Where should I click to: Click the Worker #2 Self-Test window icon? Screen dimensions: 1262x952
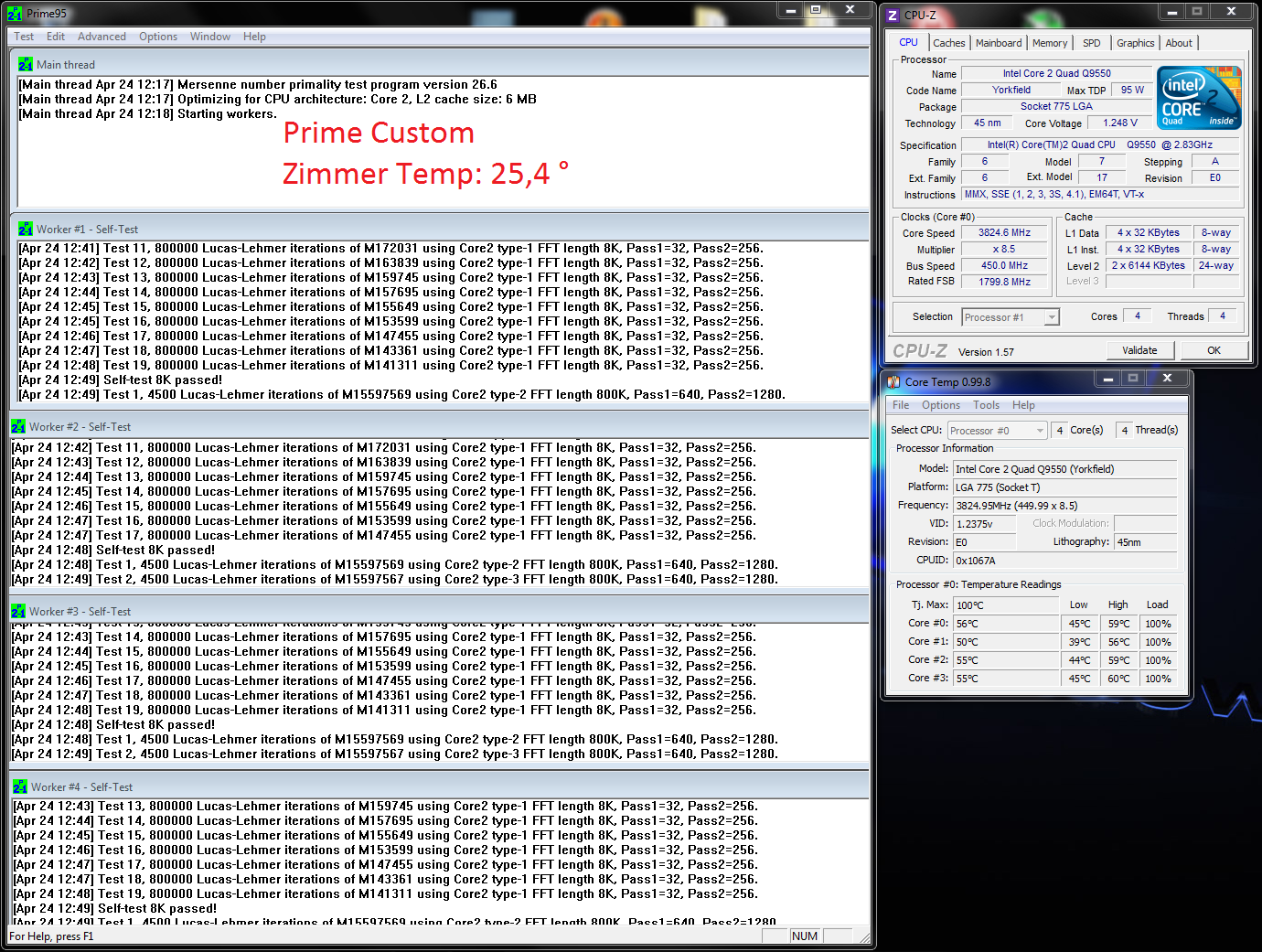click(17, 427)
